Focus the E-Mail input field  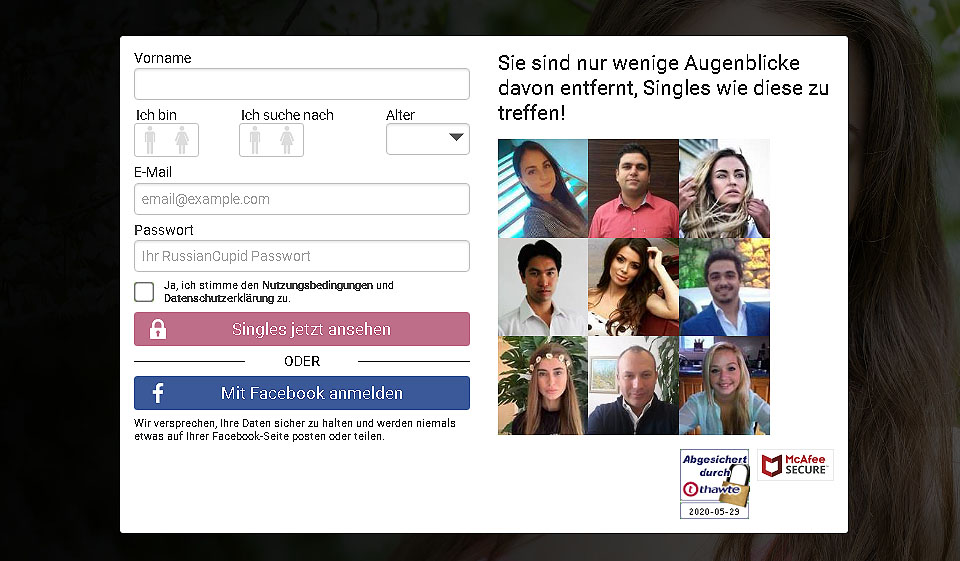click(x=302, y=199)
